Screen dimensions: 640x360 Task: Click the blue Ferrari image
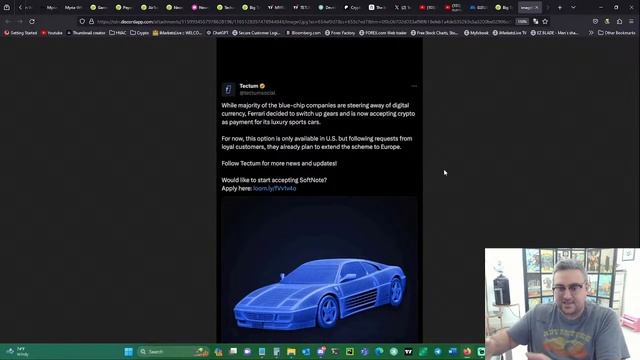coord(319,269)
